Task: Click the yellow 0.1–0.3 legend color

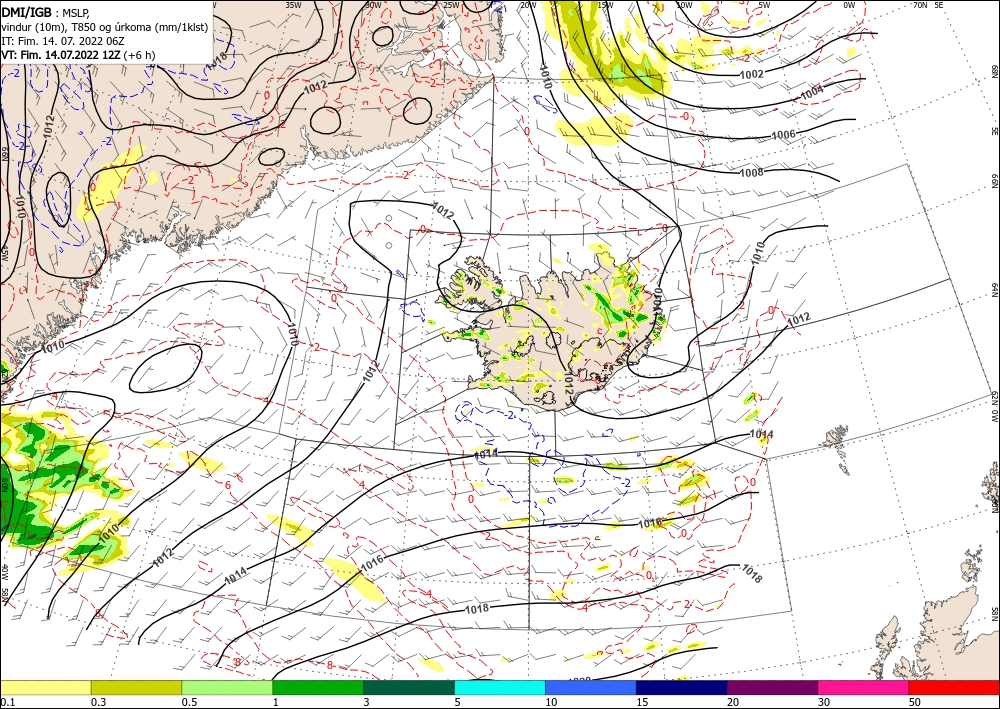Action: click(46, 687)
